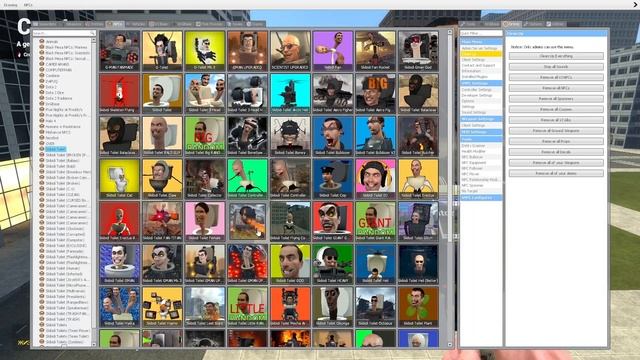This screenshot has width=640, height=360.
Task: Spawn the Skibidi Toilet Giant Random icon
Action: point(376,221)
